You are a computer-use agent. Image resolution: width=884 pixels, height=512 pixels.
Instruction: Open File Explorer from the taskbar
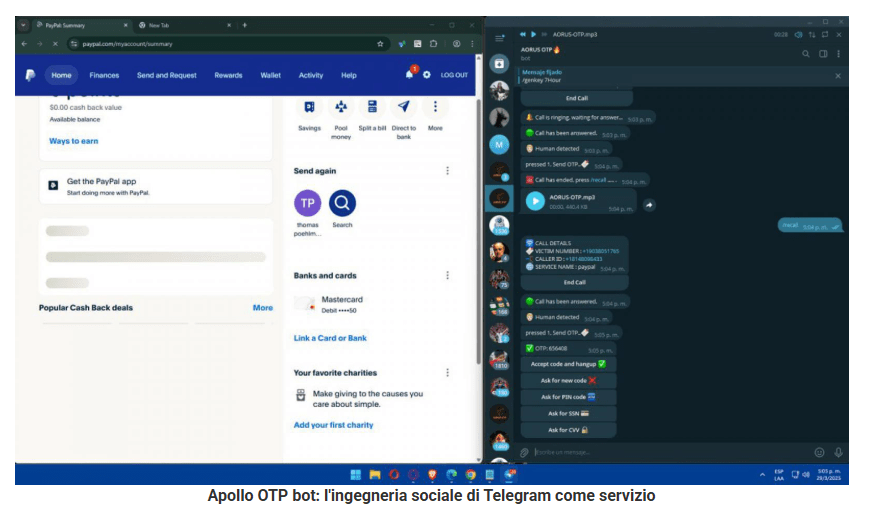tap(374, 475)
